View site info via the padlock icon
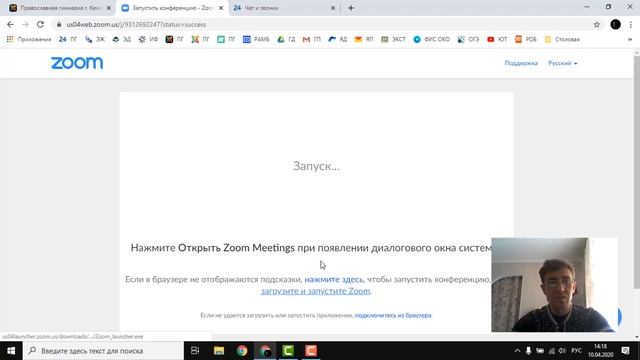This screenshot has height=360, width=640. click(59, 24)
